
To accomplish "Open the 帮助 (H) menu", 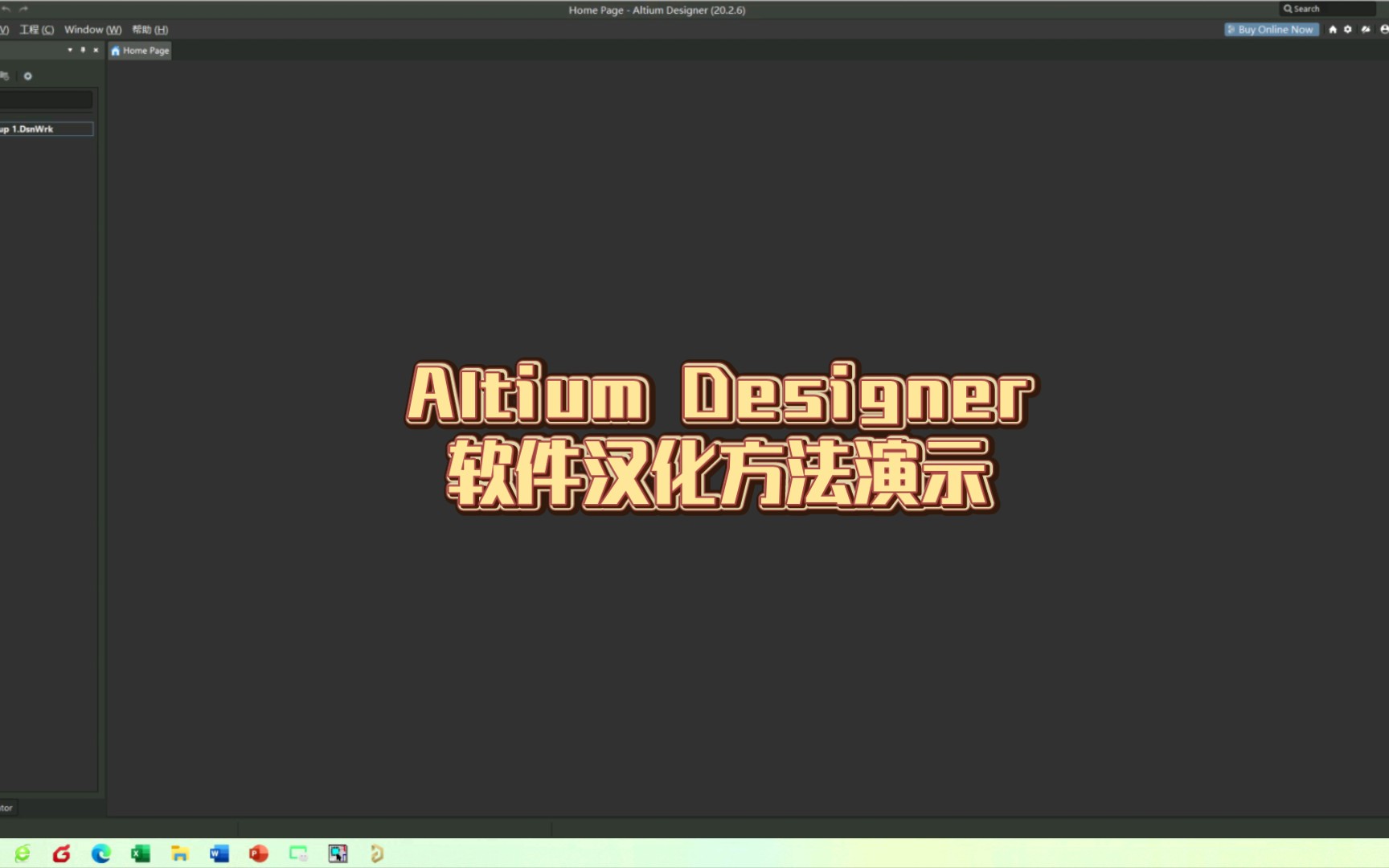I will 150,30.
